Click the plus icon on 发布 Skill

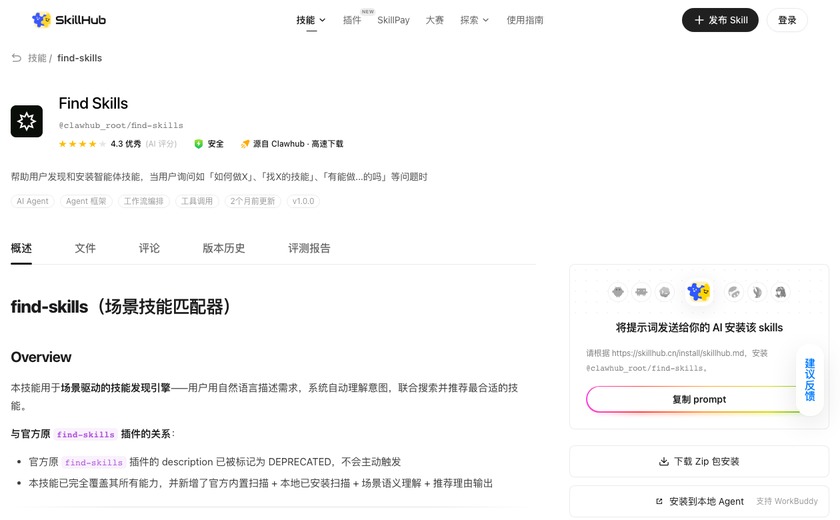tap(699, 20)
